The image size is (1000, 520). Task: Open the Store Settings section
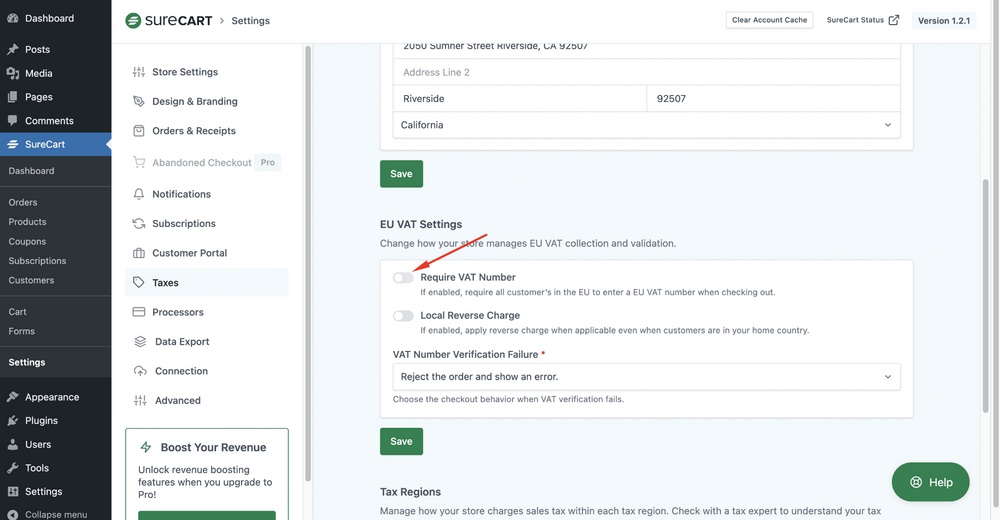click(x=207, y=72)
